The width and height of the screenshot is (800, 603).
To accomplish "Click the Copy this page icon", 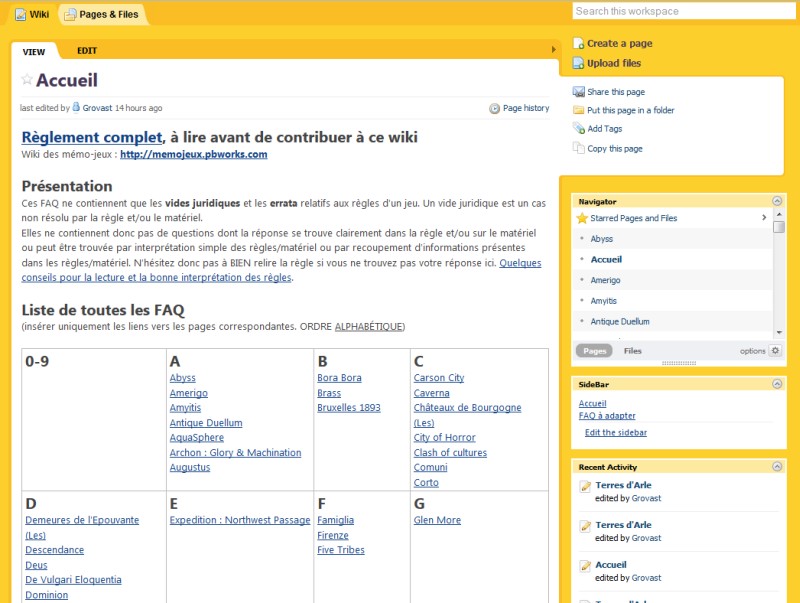I will [579, 148].
